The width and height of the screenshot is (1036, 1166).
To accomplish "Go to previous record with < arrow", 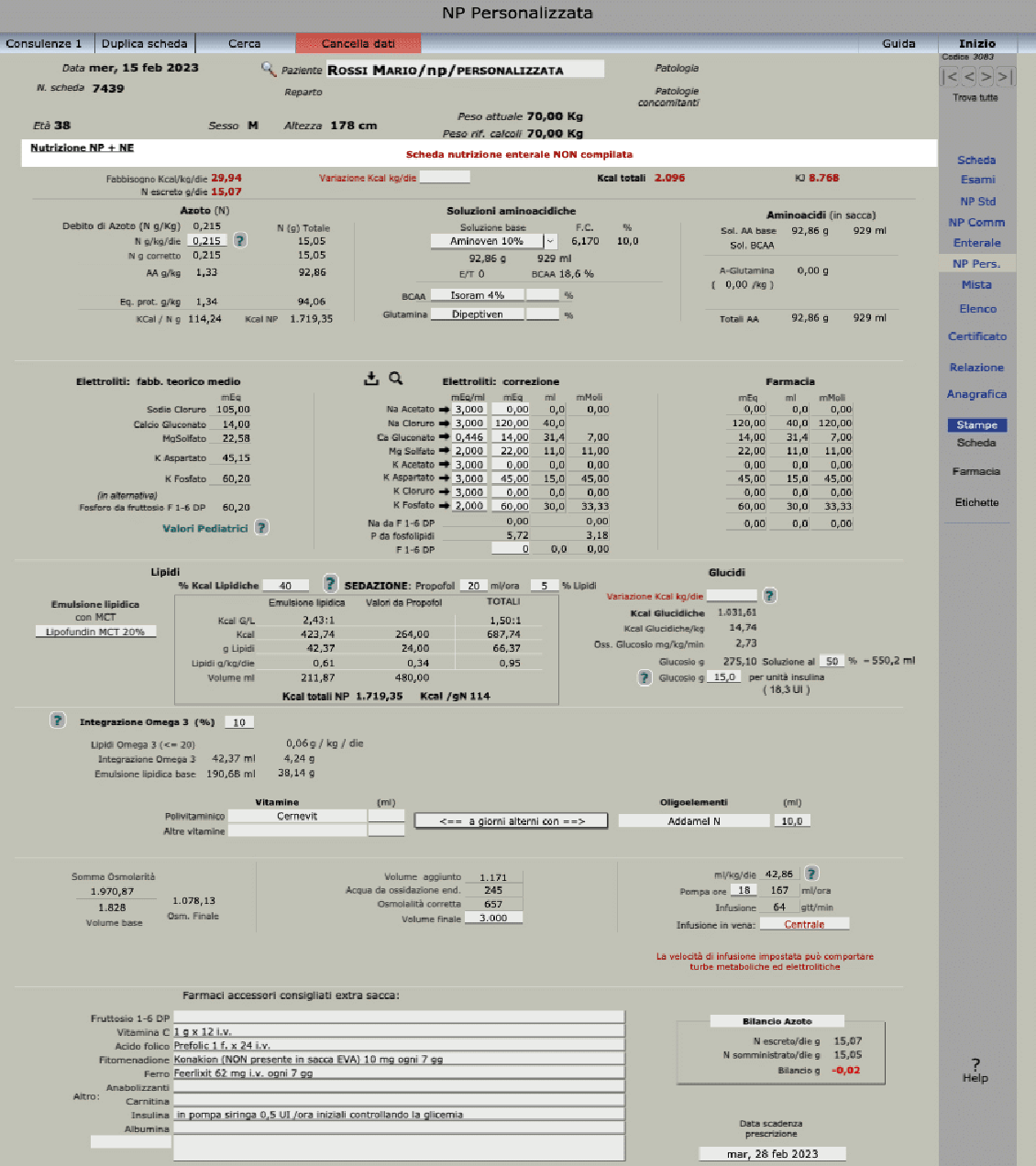I will click(x=969, y=77).
